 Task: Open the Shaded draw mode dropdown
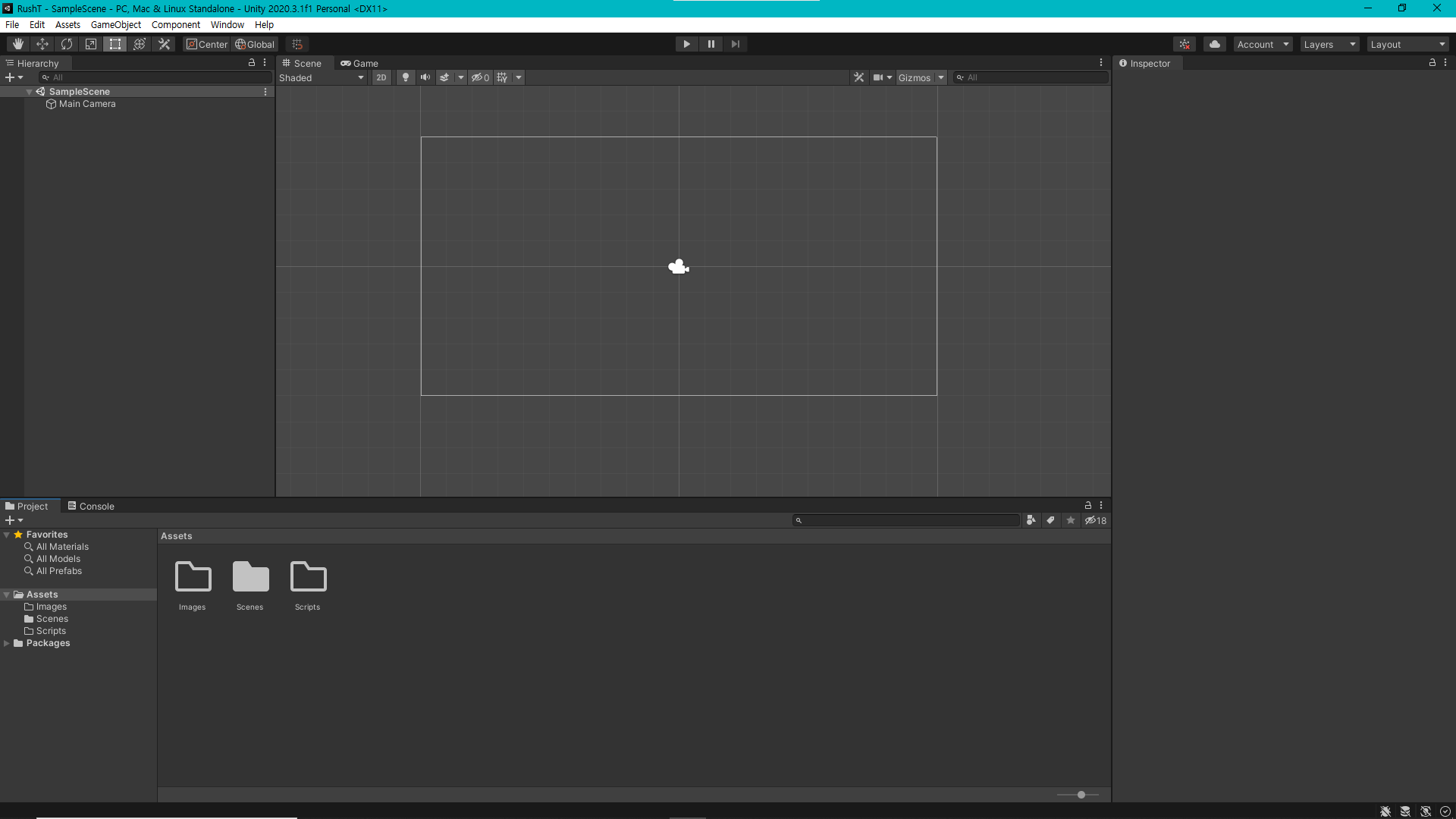click(x=322, y=77)
